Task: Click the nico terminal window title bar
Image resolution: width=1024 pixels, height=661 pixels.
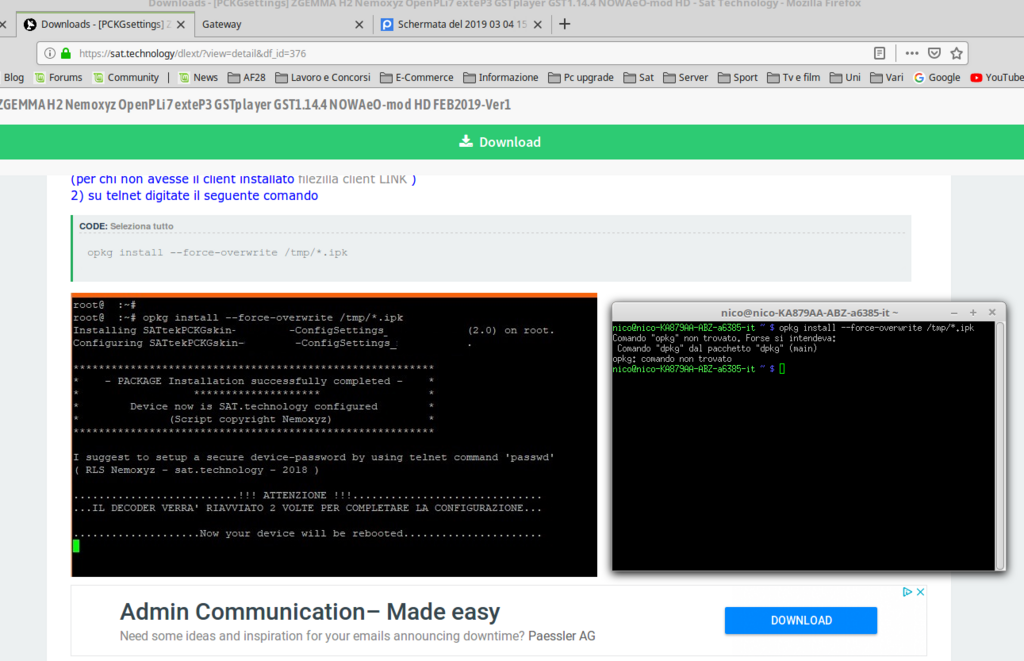Action: pyautogui.click(x=809, y=313)
